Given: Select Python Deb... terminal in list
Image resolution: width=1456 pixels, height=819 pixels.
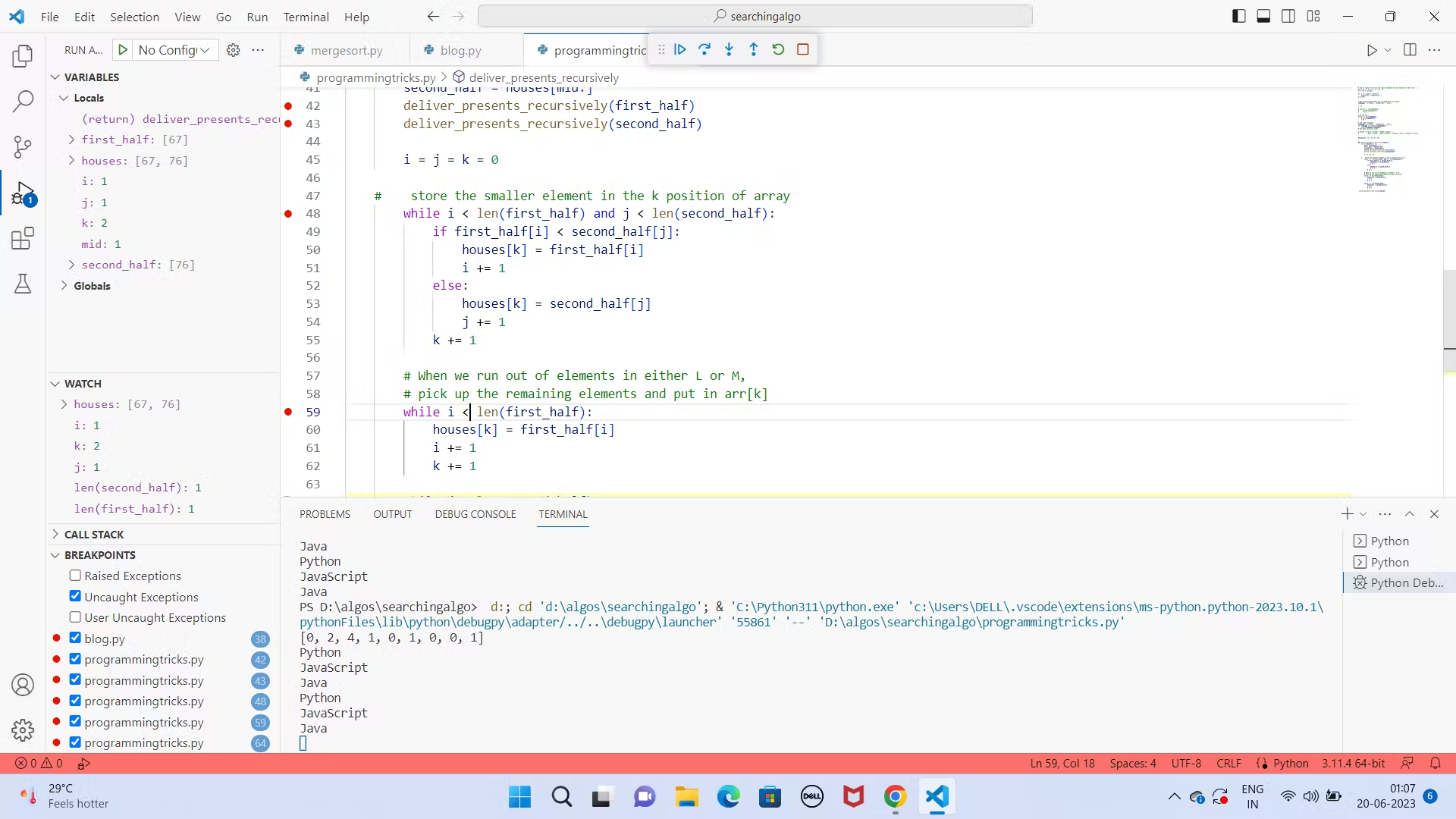Looking at the screenshot, I should [1399, 582].
